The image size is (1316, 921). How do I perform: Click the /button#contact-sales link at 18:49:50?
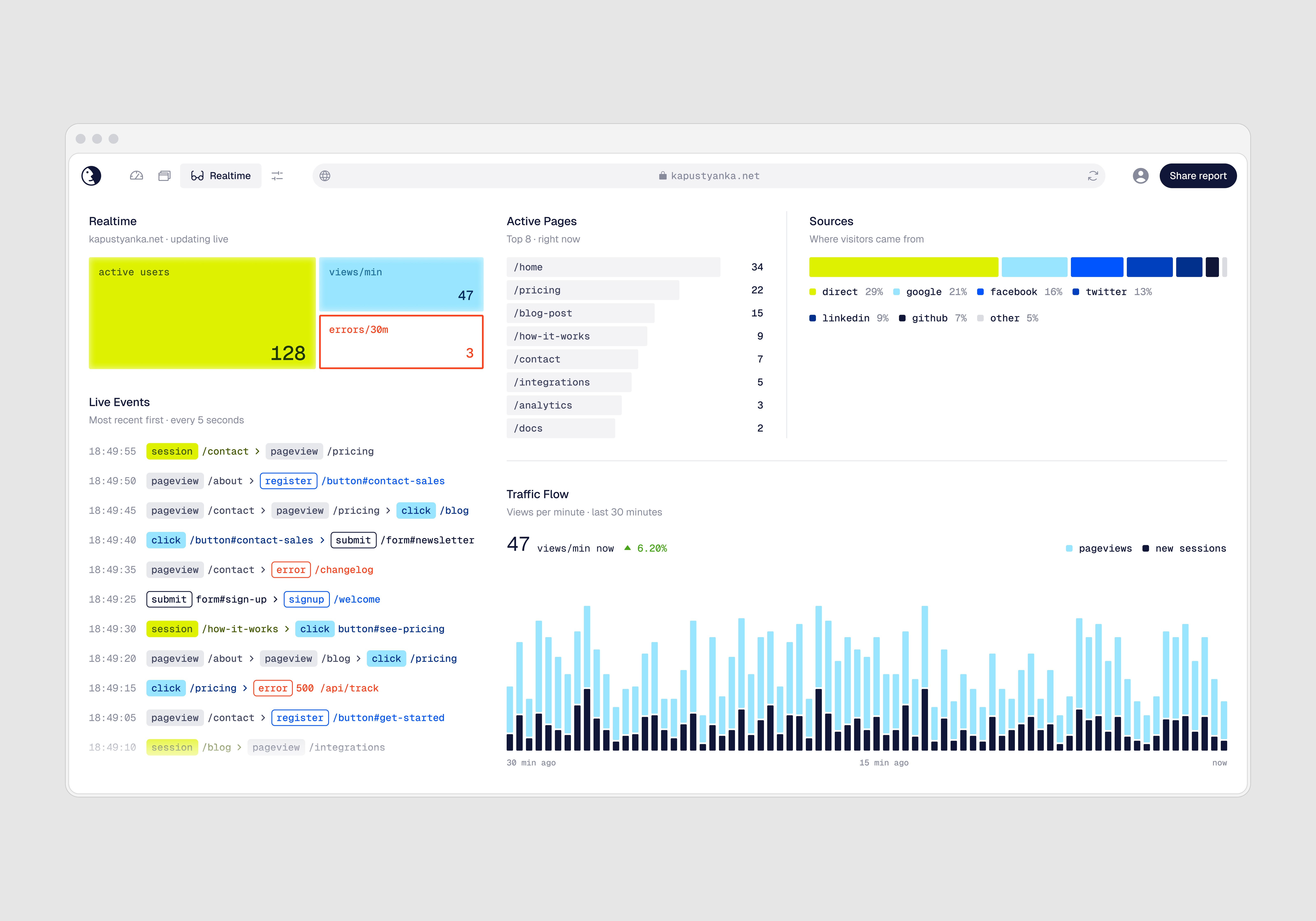coord(383,481)
